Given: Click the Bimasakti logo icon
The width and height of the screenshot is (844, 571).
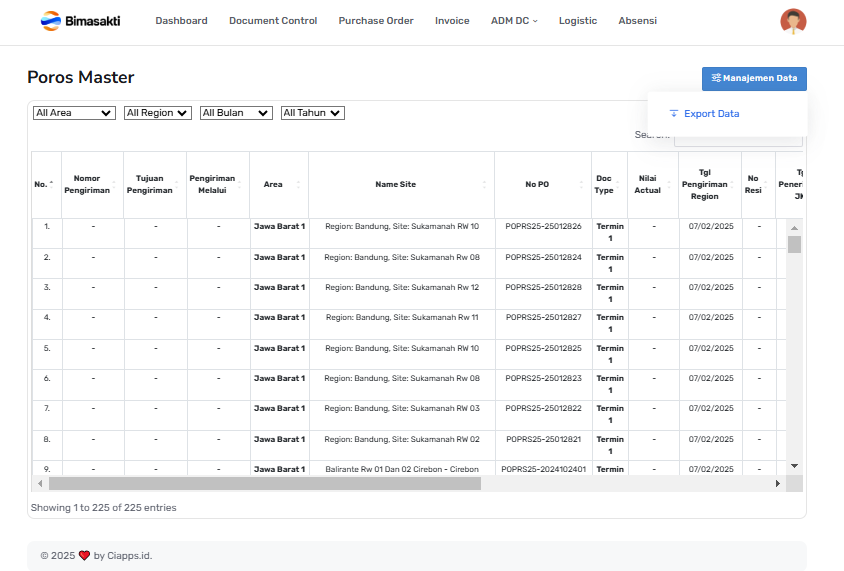Looking at the screenshot, I should [x=50, y=21].
